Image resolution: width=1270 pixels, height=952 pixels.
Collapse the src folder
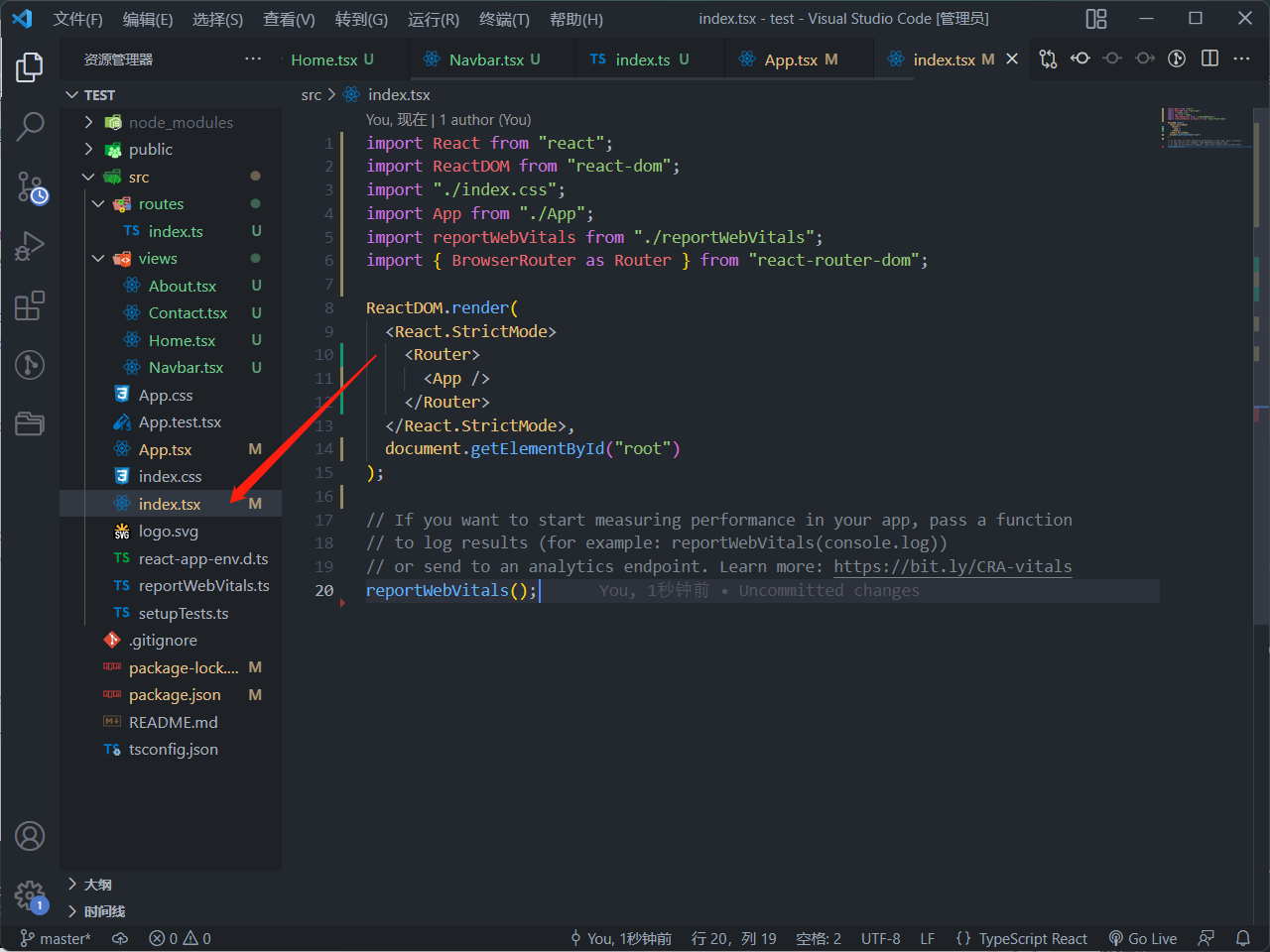tap(171, 177)
